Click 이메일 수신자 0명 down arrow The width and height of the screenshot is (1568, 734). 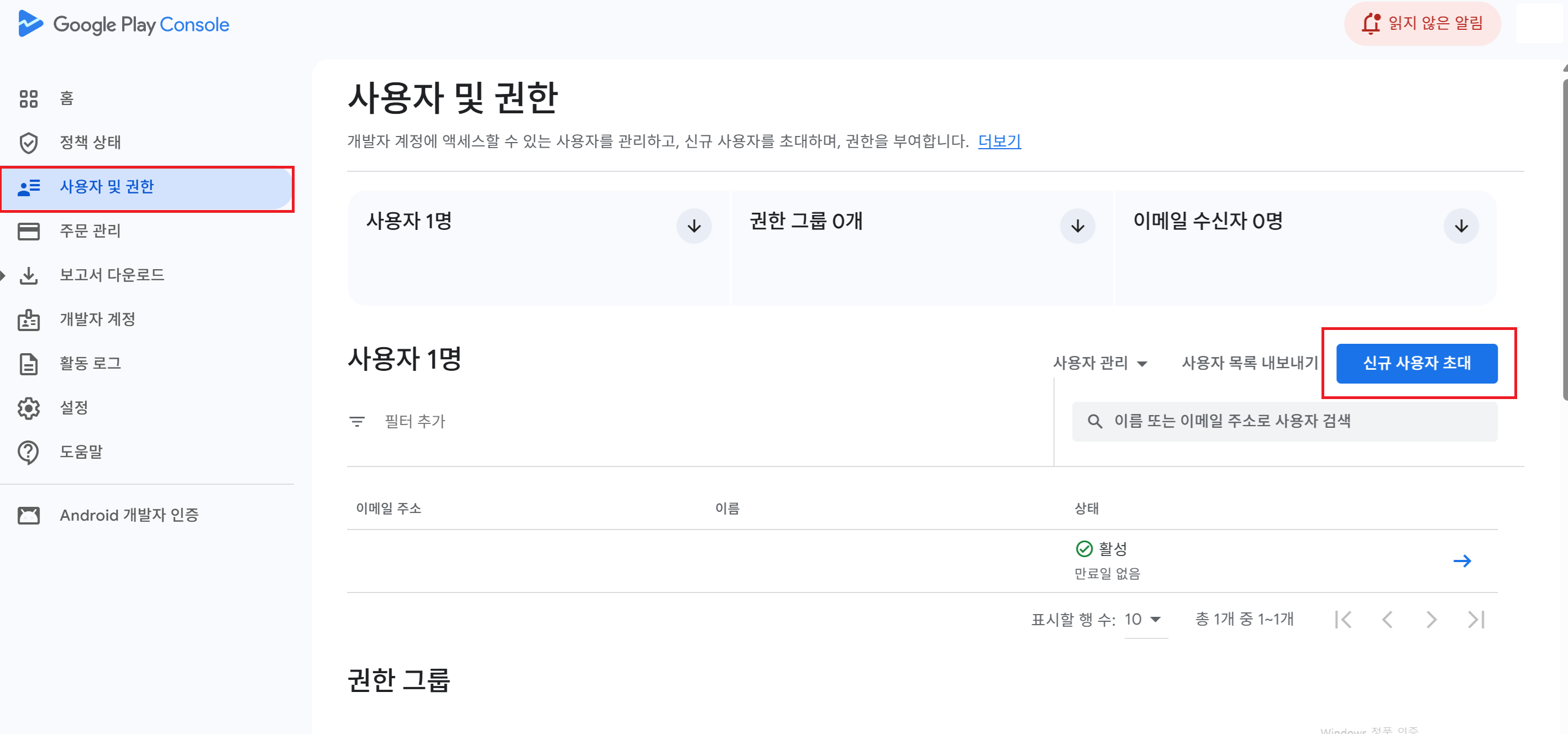pos(1461,227)
